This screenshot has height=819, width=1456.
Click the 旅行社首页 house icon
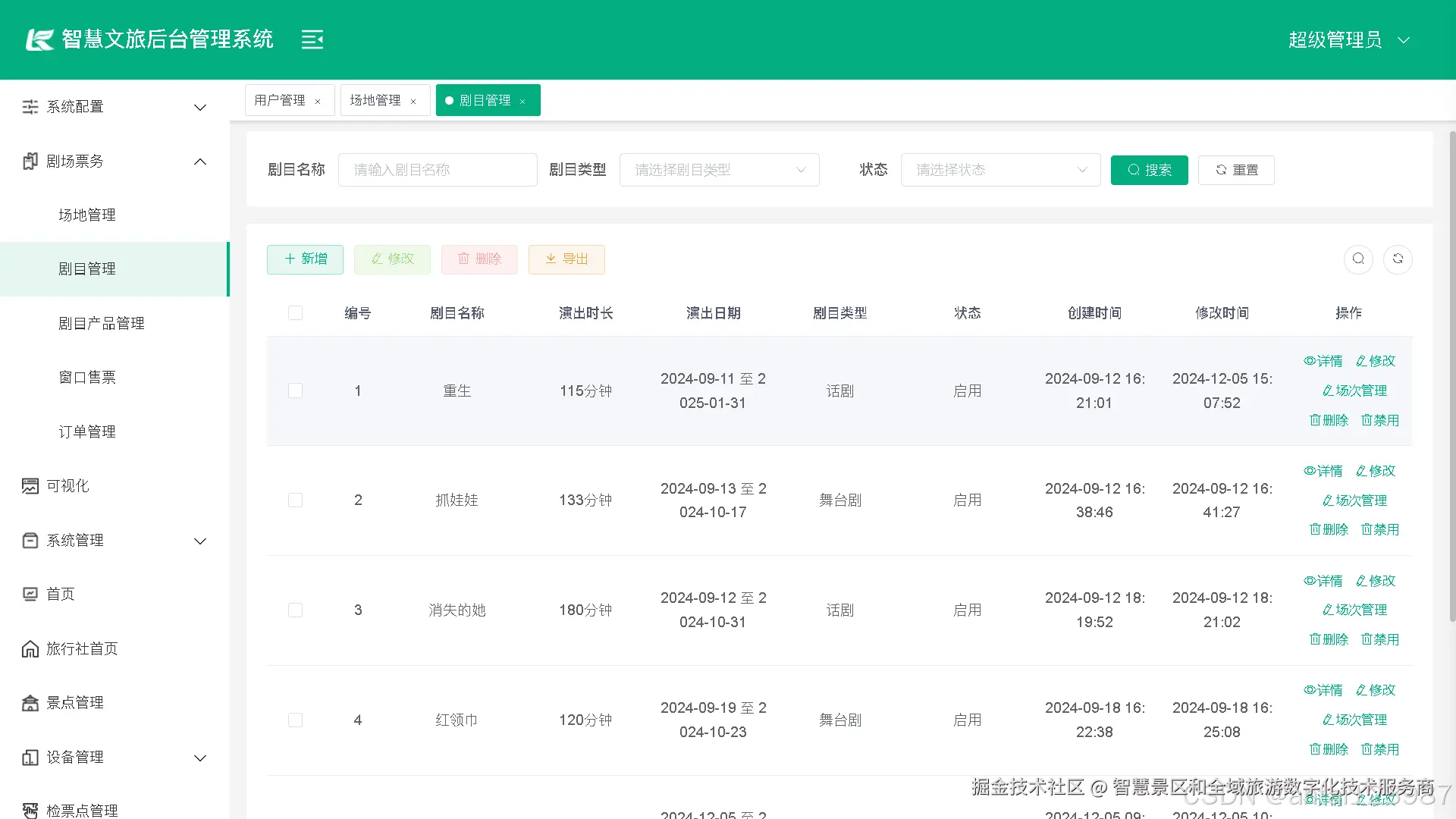coord(30,649)
